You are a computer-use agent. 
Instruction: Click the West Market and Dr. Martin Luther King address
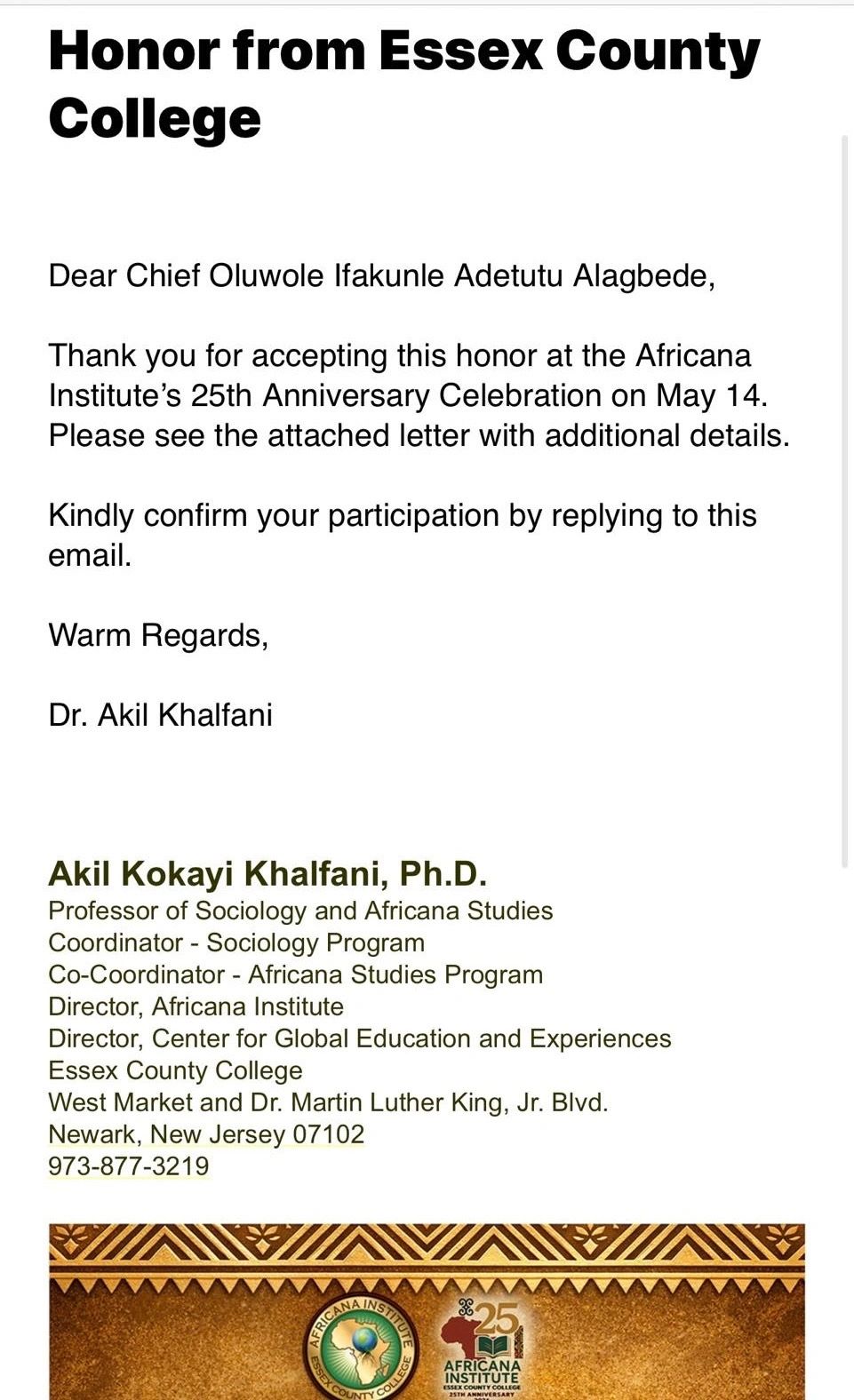point(328,1102)
